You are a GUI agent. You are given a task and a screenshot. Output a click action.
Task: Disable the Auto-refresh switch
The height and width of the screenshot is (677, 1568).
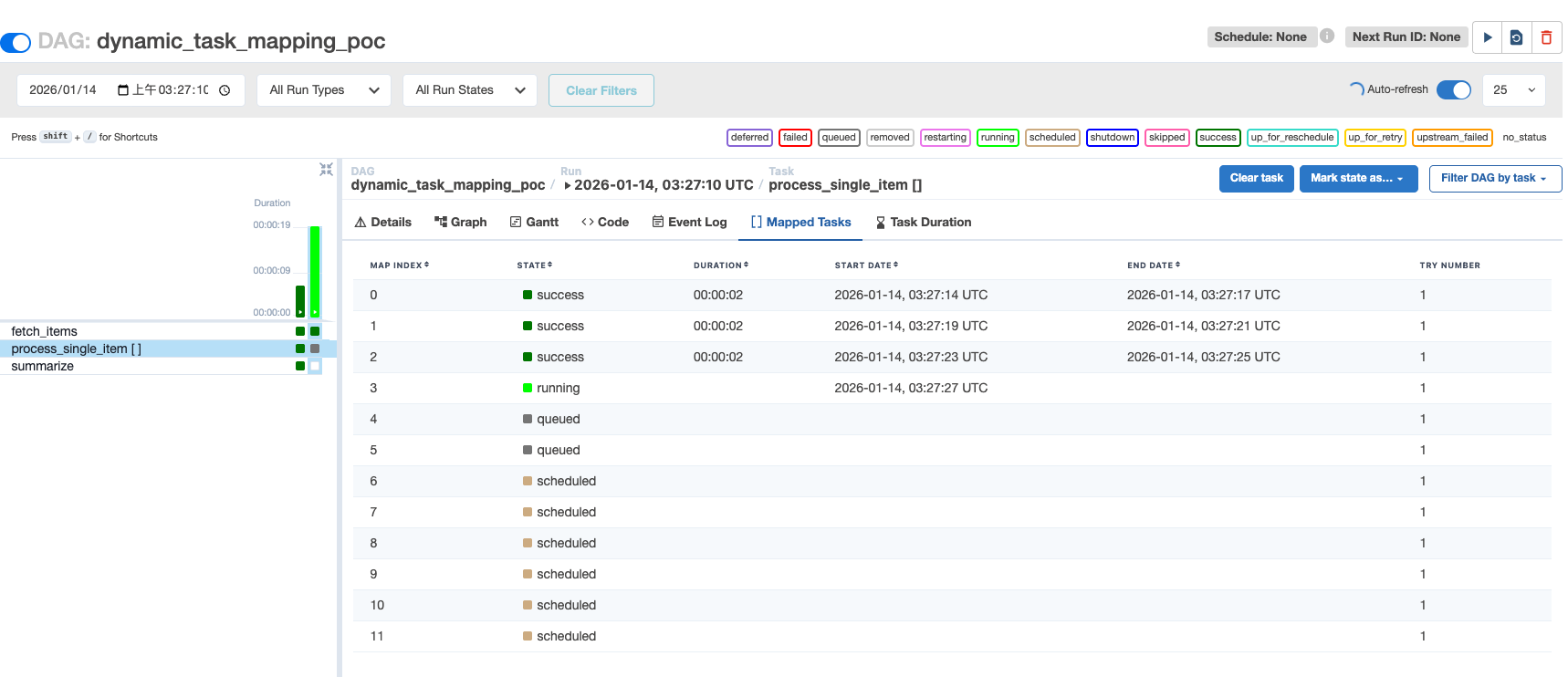click(1453, 89)
